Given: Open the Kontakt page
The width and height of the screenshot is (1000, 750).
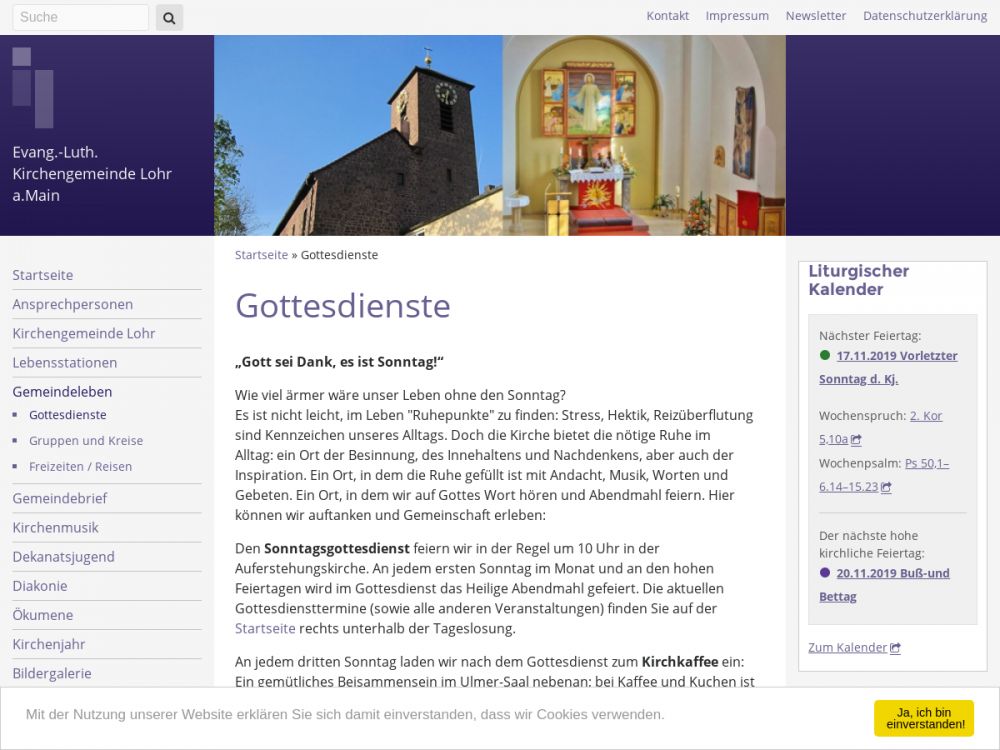Looking at the screenshot, I should 667,16.
